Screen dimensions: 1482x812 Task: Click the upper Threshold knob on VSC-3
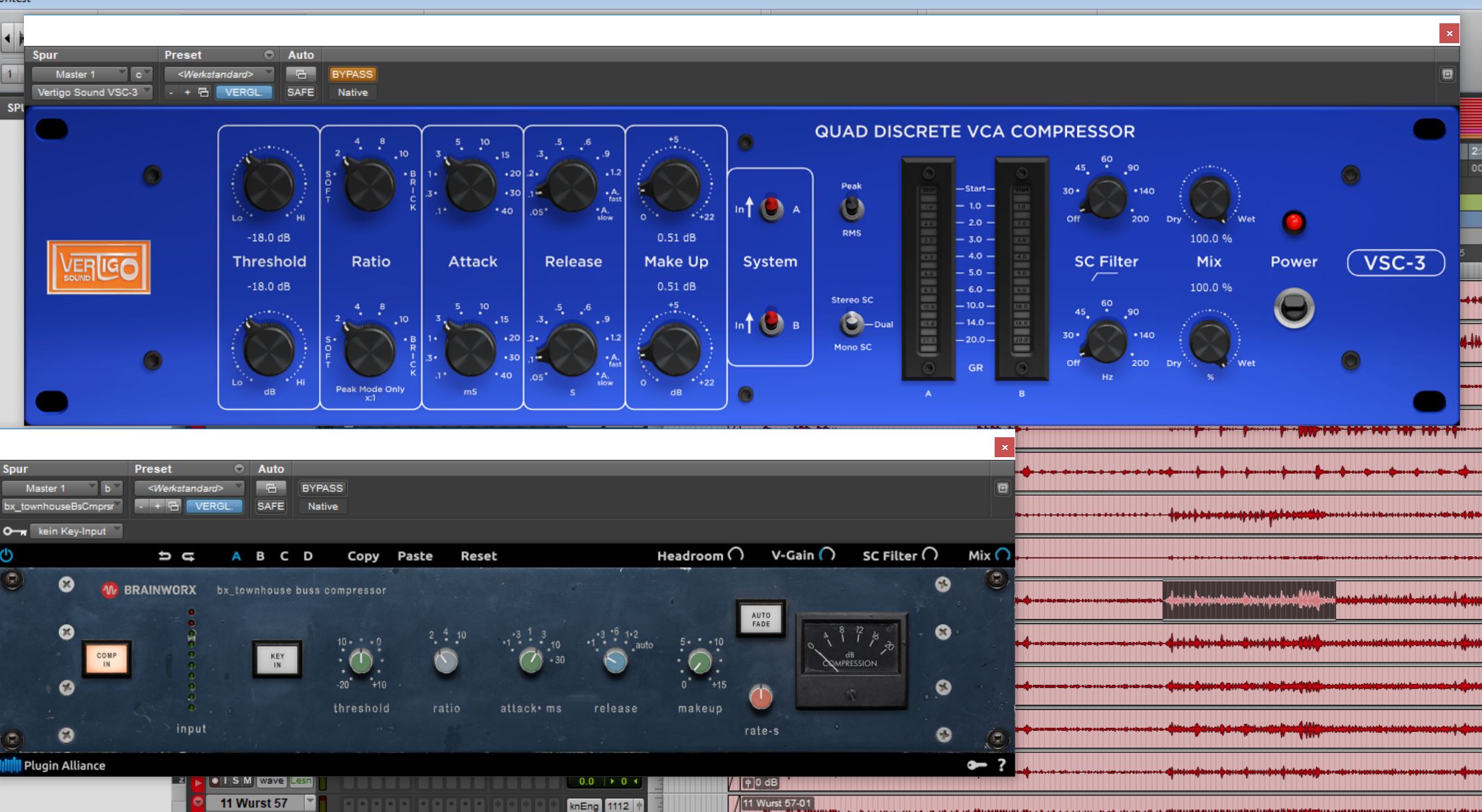click(x=269, y=185)
